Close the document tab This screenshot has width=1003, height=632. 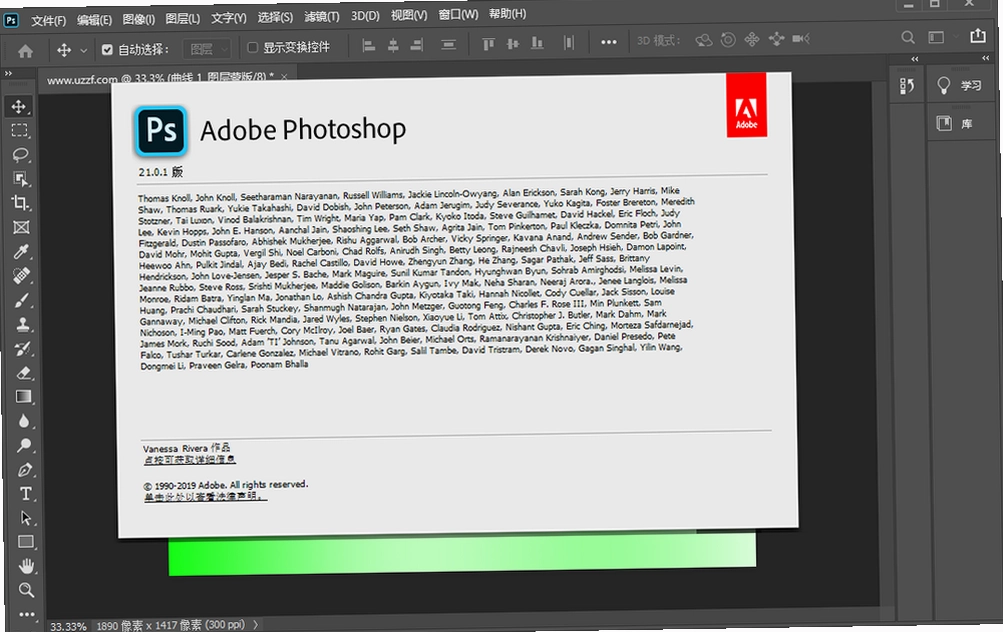284,76
